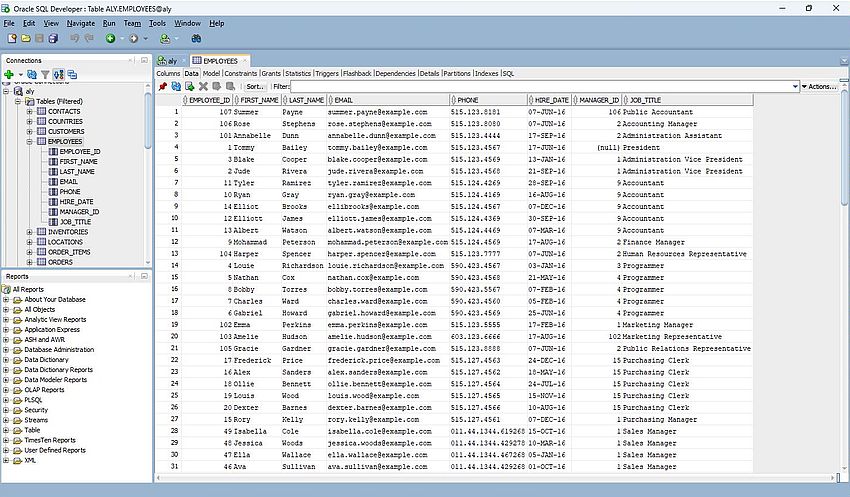The width and height of the screenshot is (850, 497).
Task: Click the Sort button
Action: (x=254, y=87)
